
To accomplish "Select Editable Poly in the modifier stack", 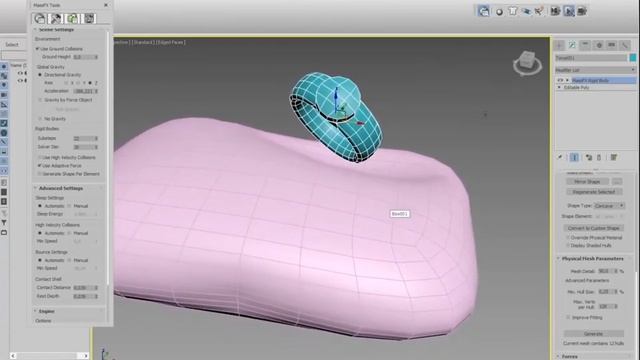I will click(x=576, y=87).
